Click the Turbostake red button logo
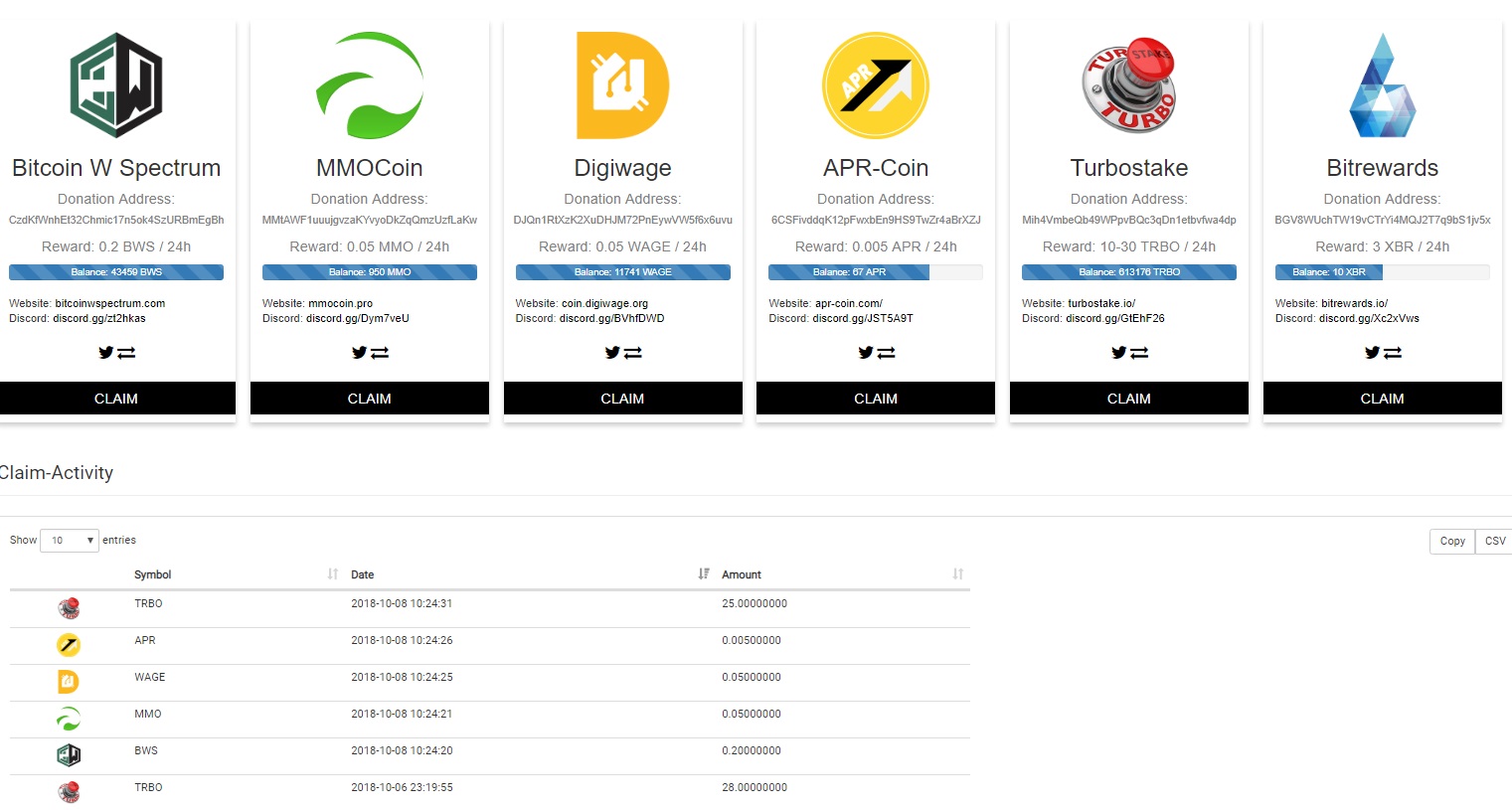Screen dimensions: 1512x810 tap(1128, 85)
